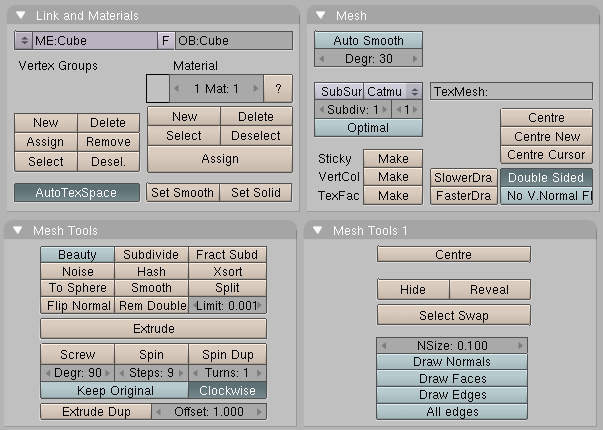Decrease Offset 1.000 with left arrow
603x430 pixels.
click(158, 412)
